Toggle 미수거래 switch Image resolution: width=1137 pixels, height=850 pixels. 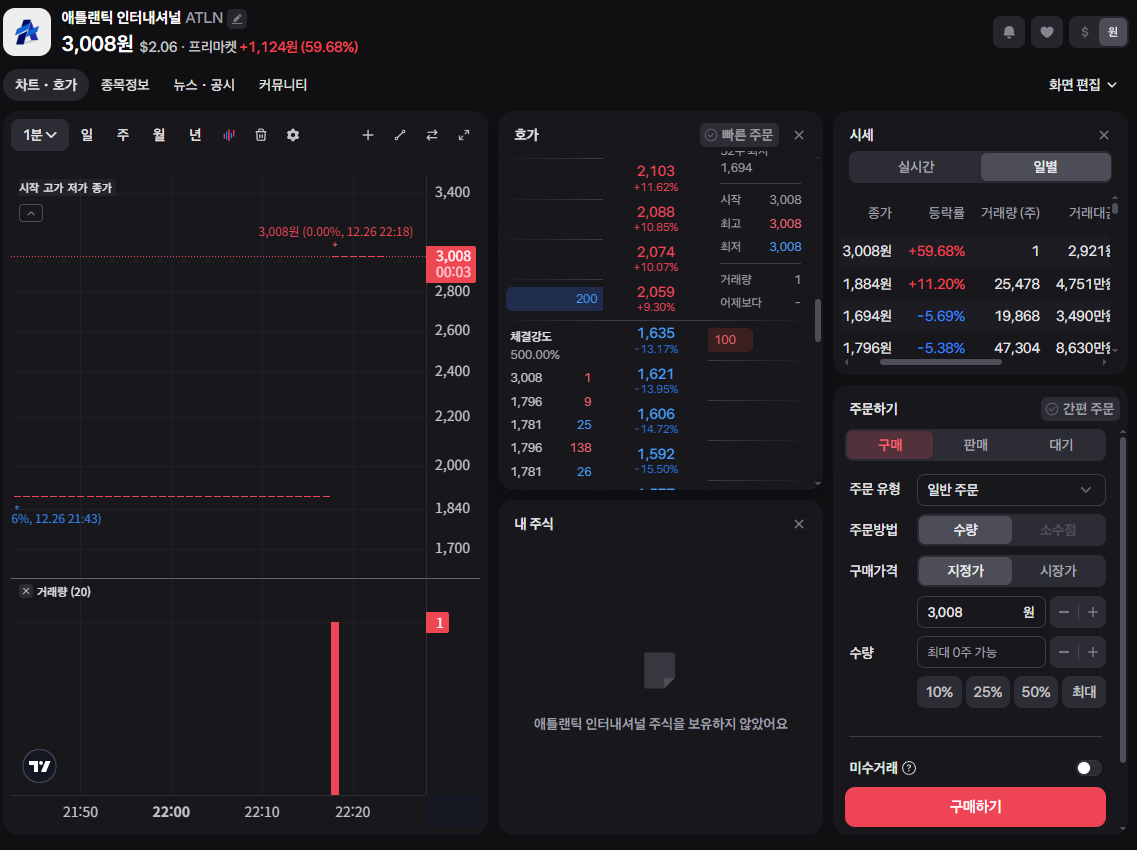1088,767
